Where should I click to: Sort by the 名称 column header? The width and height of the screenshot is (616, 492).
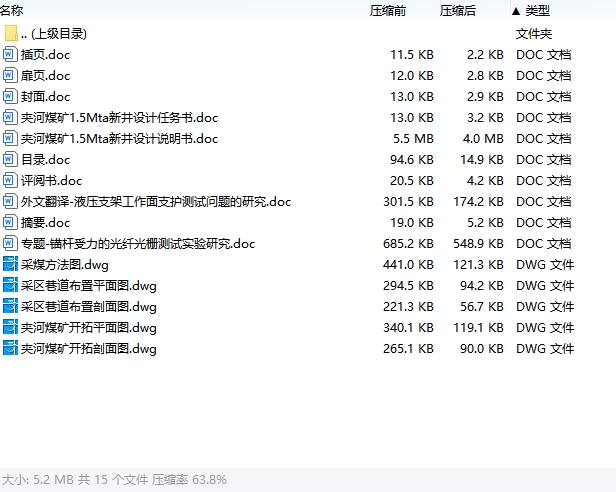[11, 11]
